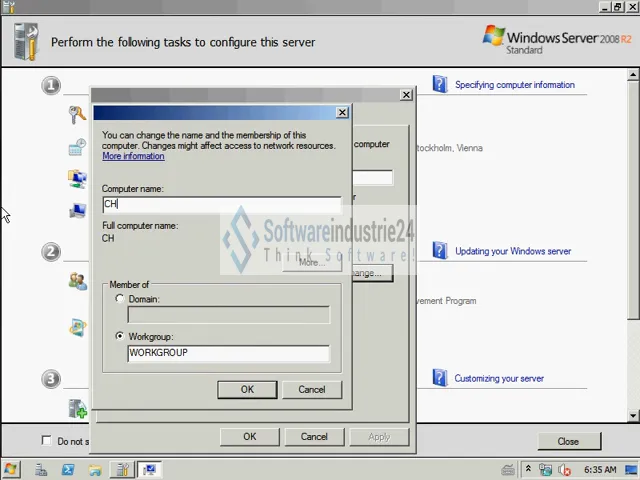Click the time zone clock icon
Screen dimensions: 640x480
pyautogui.click(x=77, y=148)
